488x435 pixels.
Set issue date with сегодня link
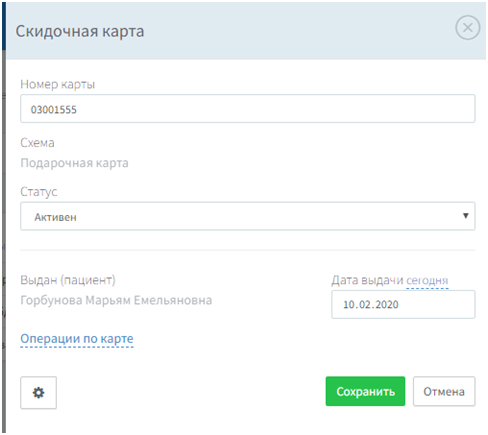[427, 281]
